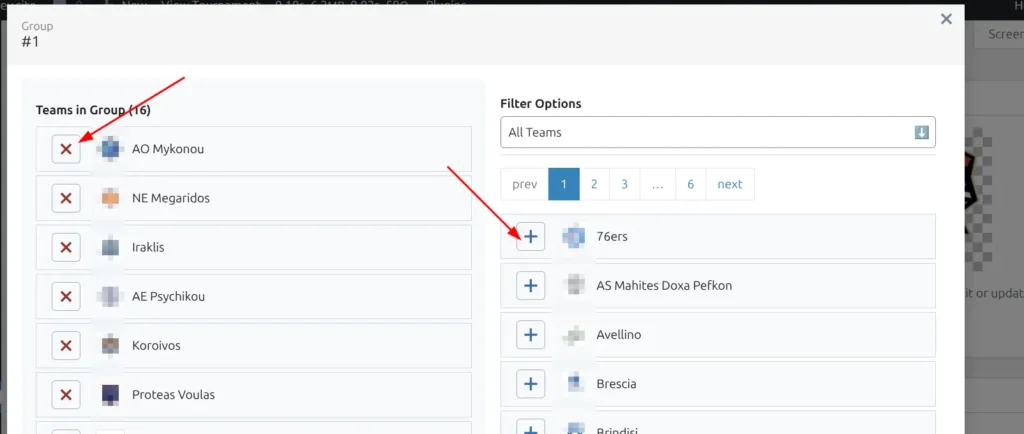Click the NE Megaridos team logo
1024x434 pixels.
pyautogui.click(x=110, y=198)
